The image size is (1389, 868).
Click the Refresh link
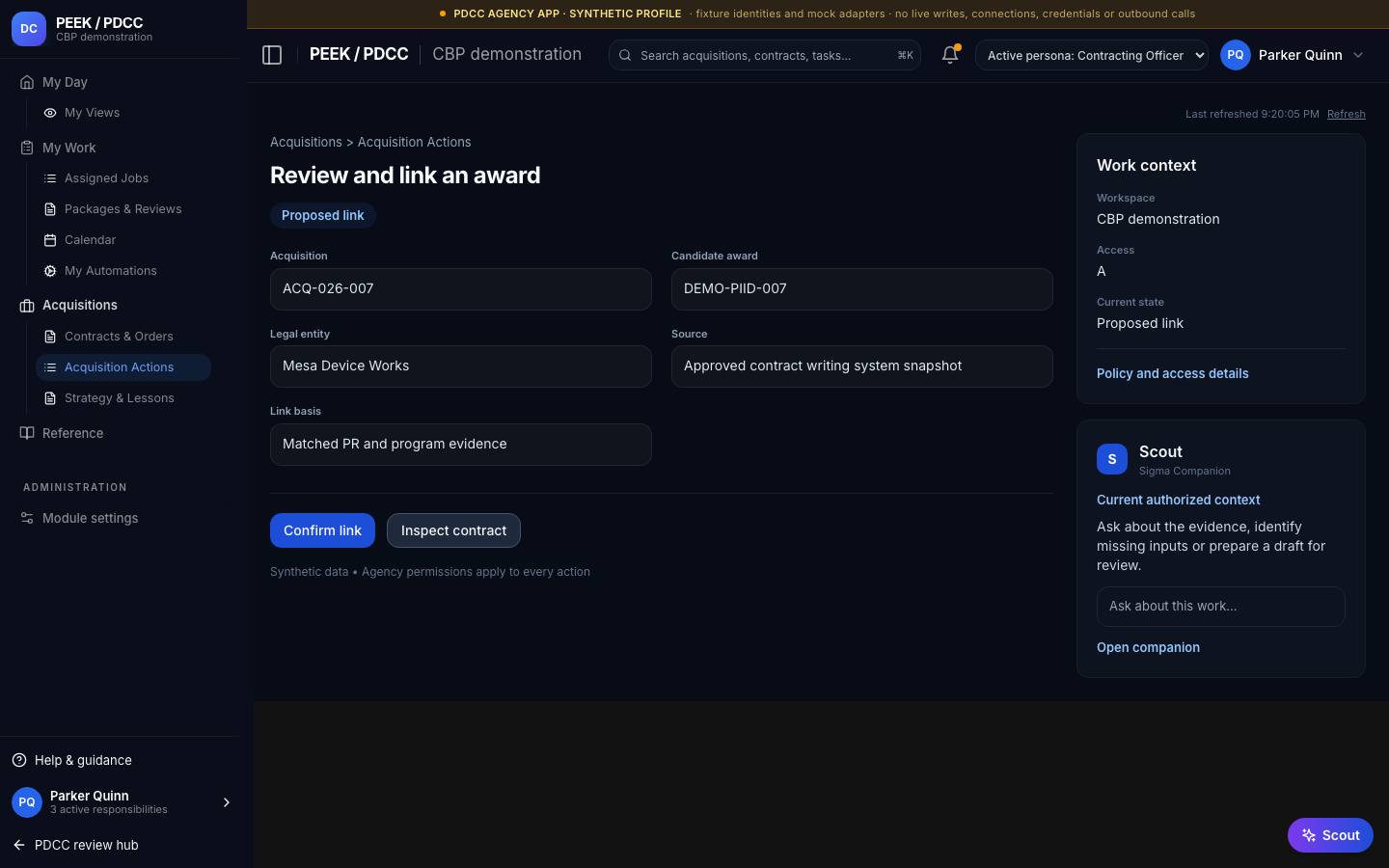1347,114
